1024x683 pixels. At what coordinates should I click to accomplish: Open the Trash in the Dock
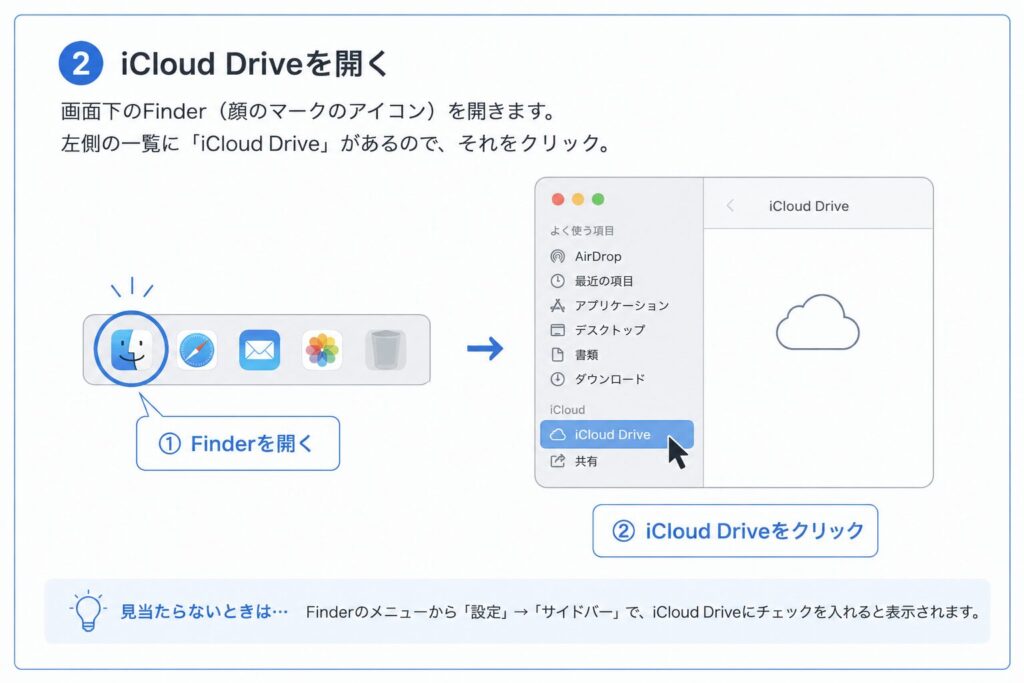point(385,350)
